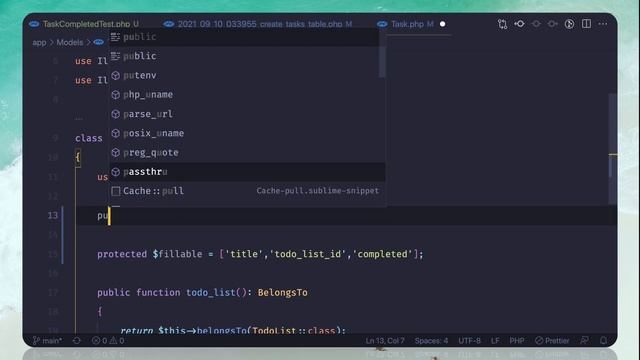The height and width of the screenshot is (360, 640).
Task: Change indentation via Spaces: 4
Action: [431, 340]
